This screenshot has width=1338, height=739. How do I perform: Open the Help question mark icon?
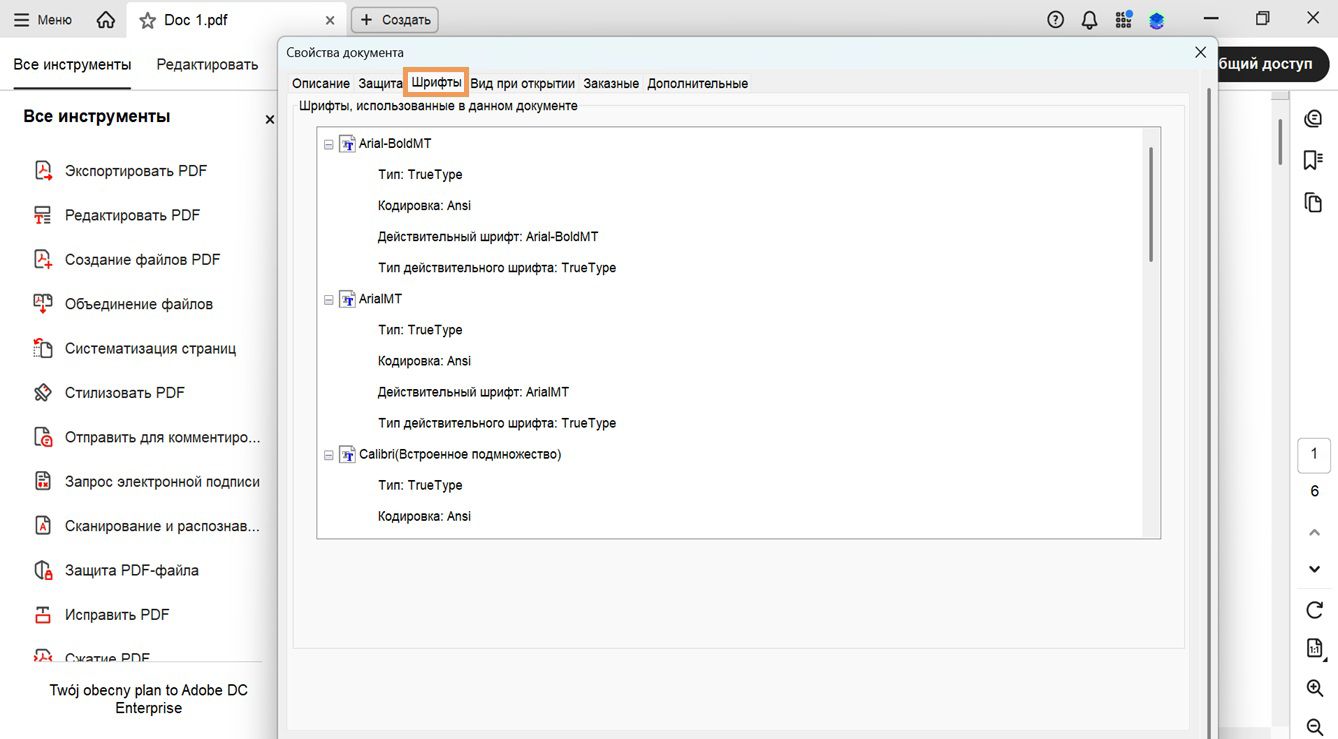point(1056,20)
